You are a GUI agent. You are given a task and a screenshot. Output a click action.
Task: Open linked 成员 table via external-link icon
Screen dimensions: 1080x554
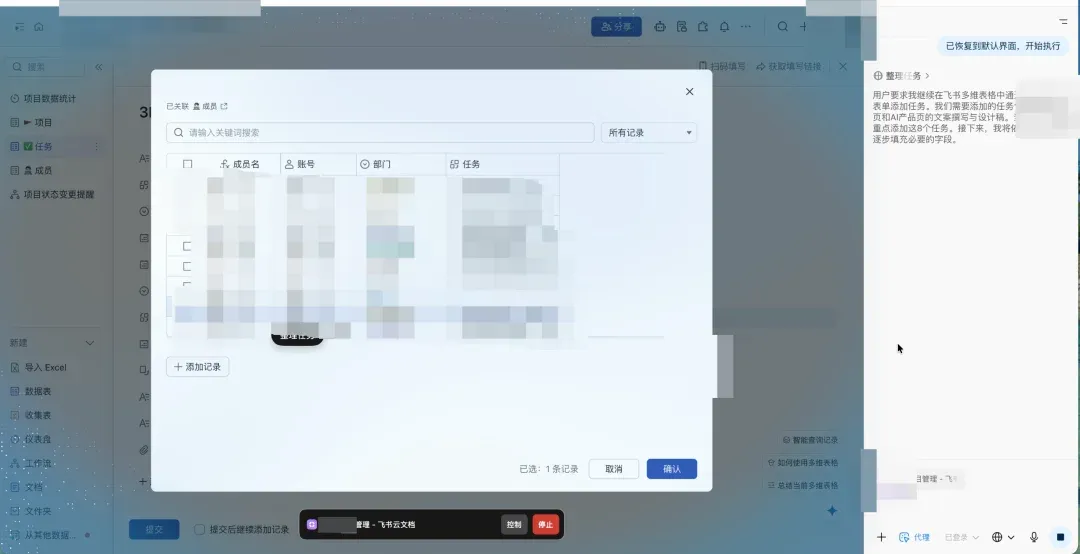224,106
